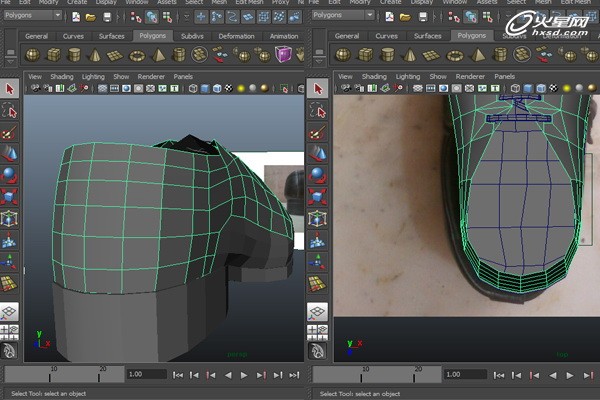Open scene folder icon in left window
600x400 pixels.
click(91, 17)
